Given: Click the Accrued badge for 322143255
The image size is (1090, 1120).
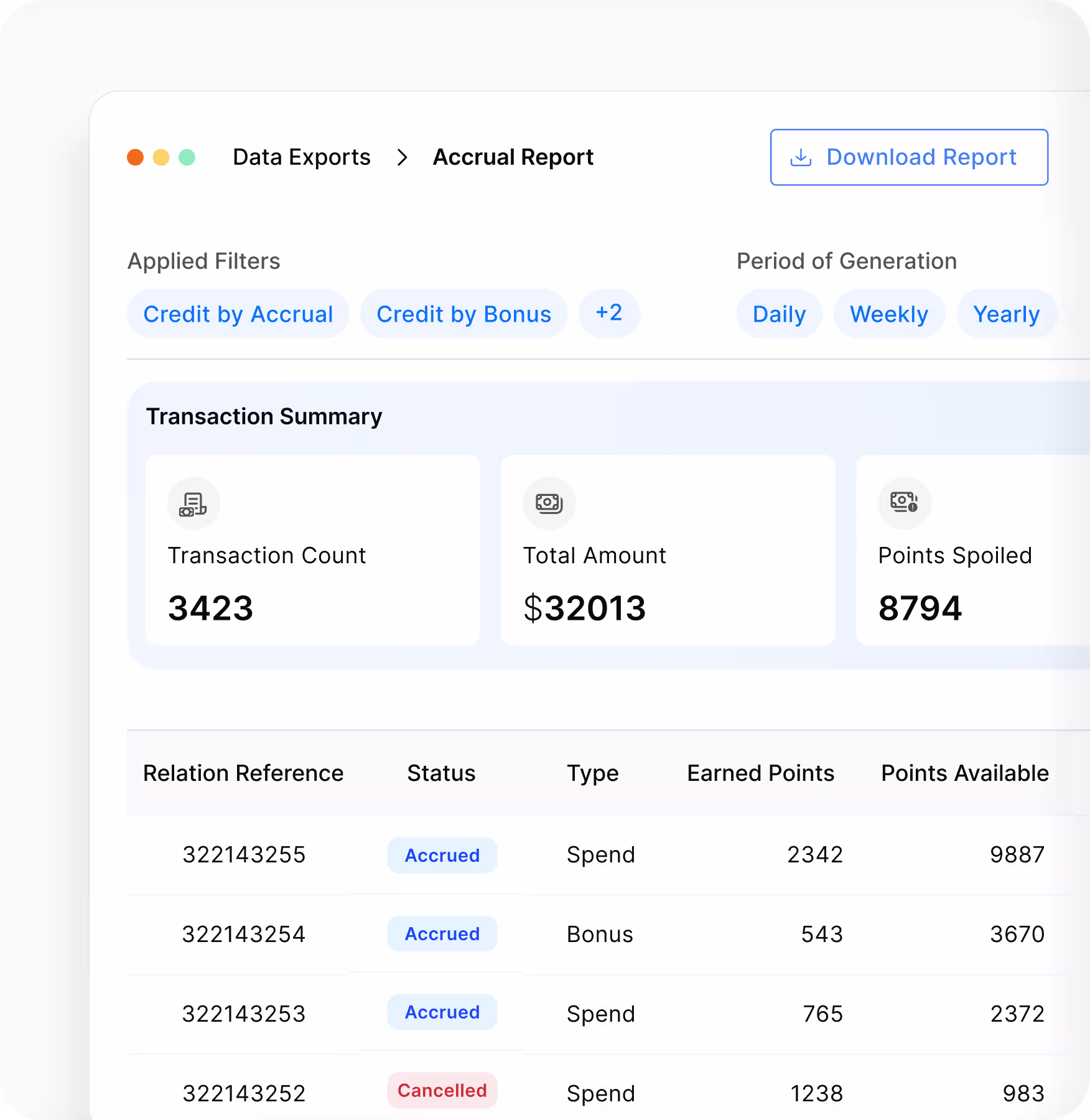Looking at the screenshot, I should (x=442, y=855).
